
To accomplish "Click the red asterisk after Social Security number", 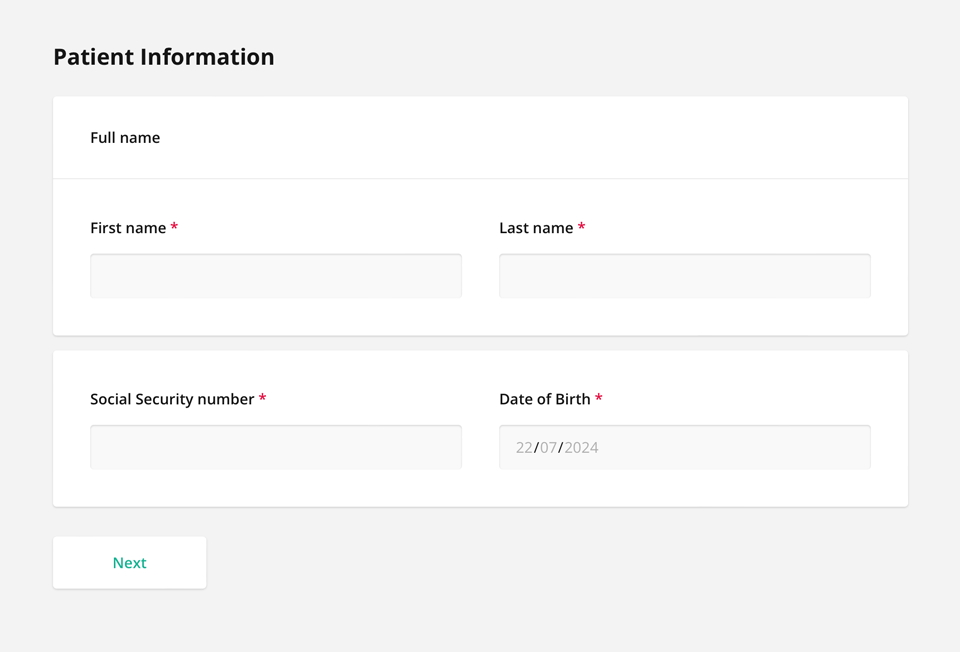I will tap(263, 398).
